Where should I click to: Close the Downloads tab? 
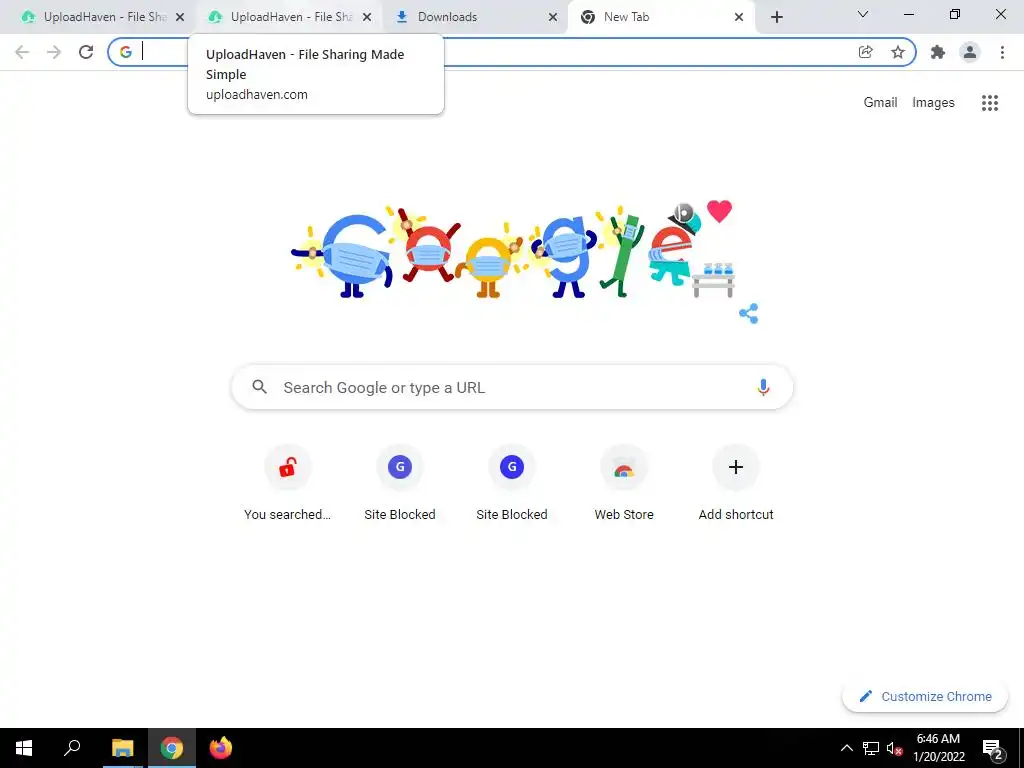pyautogui.click(x=552, y=17)
